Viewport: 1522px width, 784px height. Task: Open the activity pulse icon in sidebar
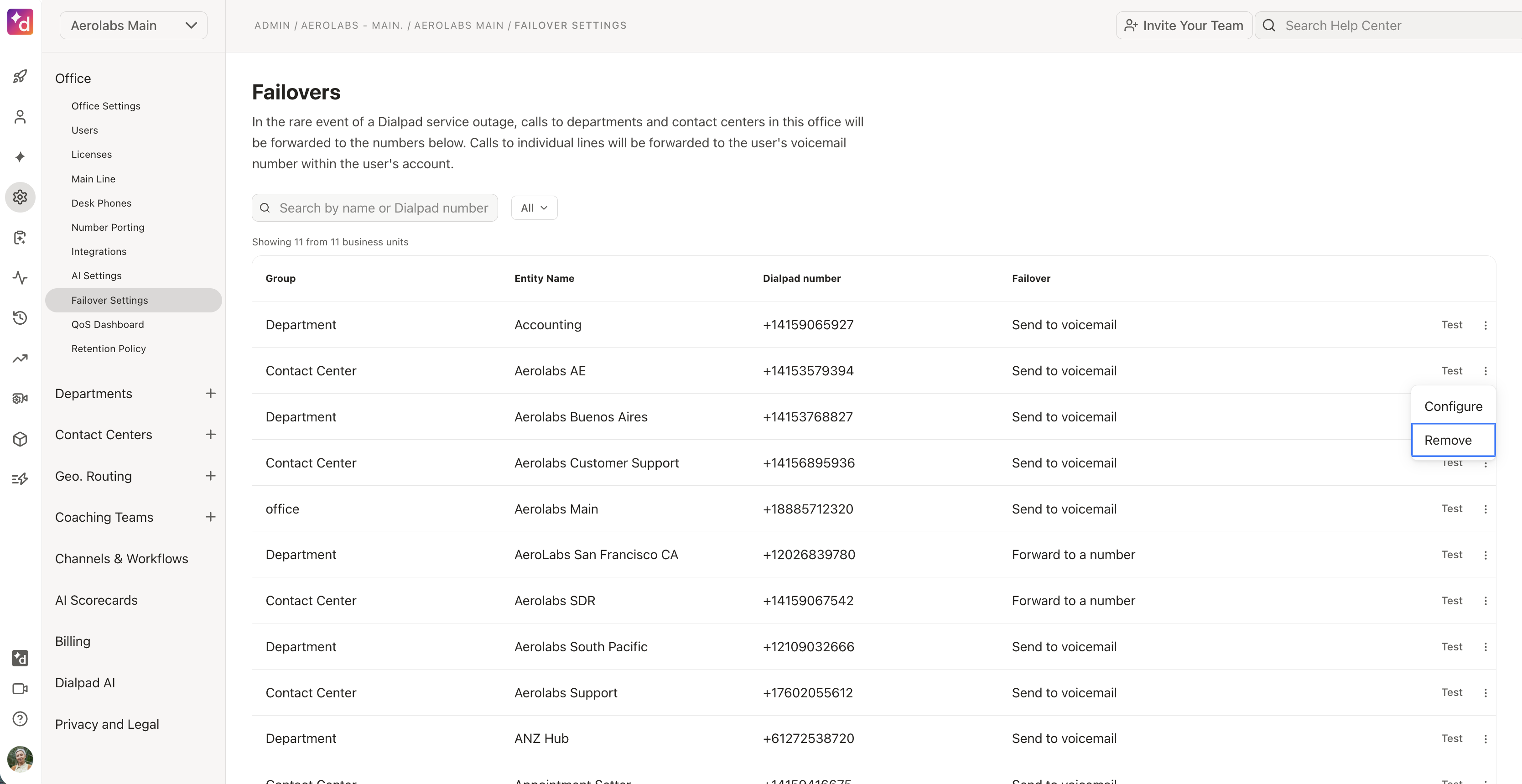coord(20,278)
